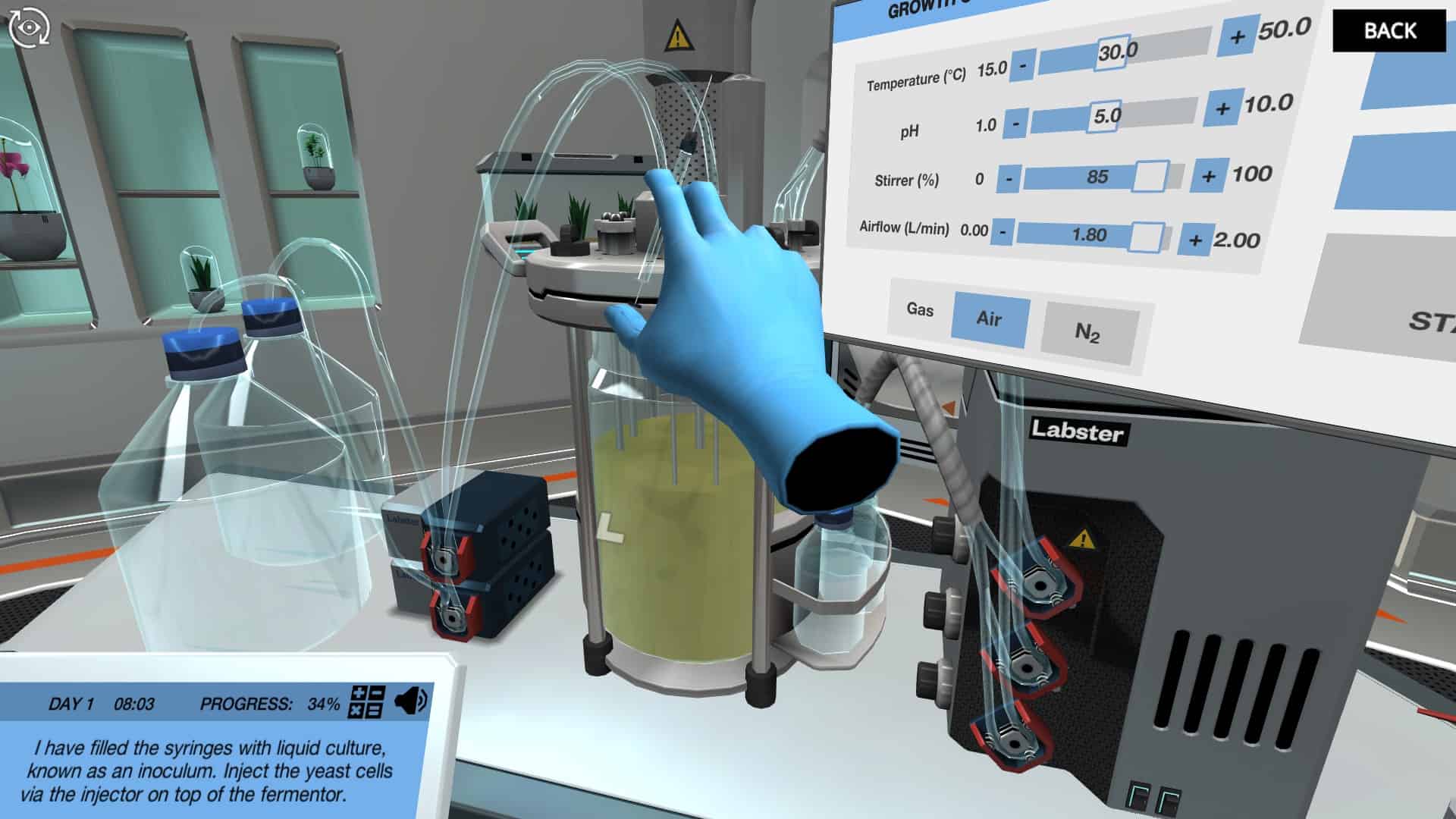Click the camera view reset icon
This screenshot has width=1456, height=819.
[x=29, y=27]
